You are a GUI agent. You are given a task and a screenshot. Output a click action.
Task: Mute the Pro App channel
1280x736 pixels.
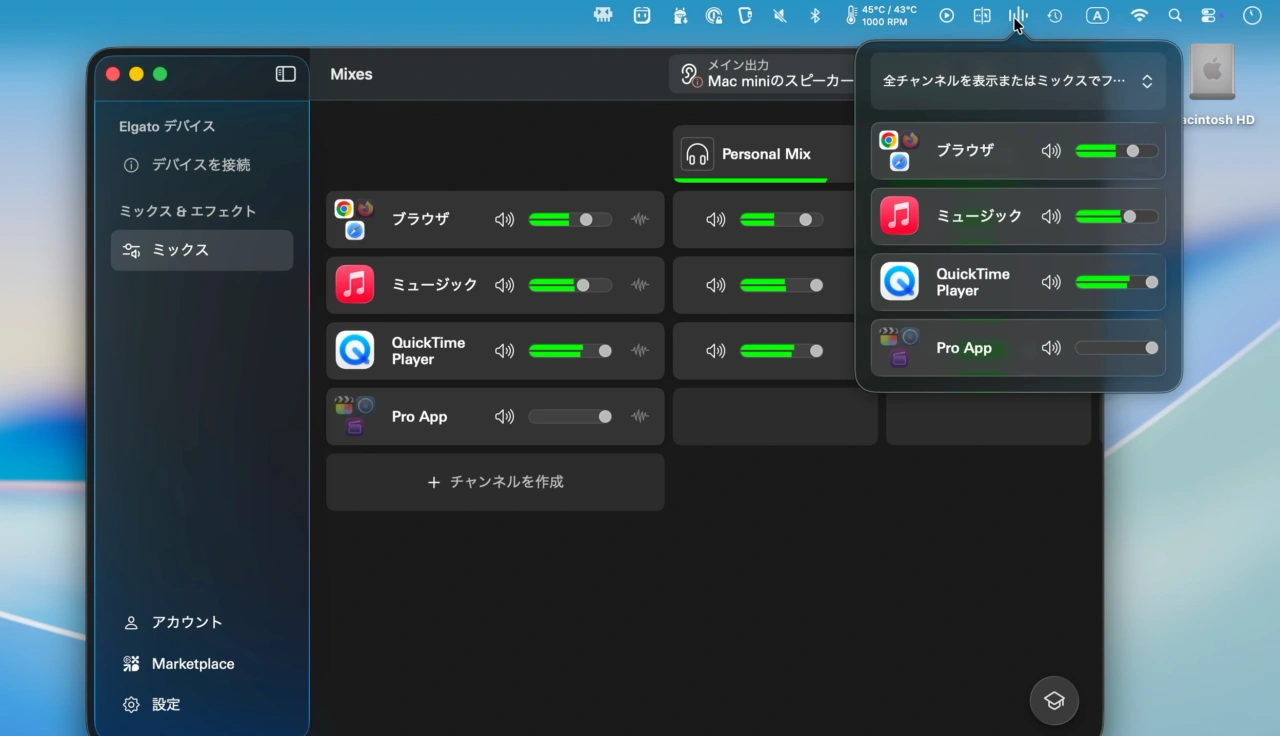click(x=504, y=416)
